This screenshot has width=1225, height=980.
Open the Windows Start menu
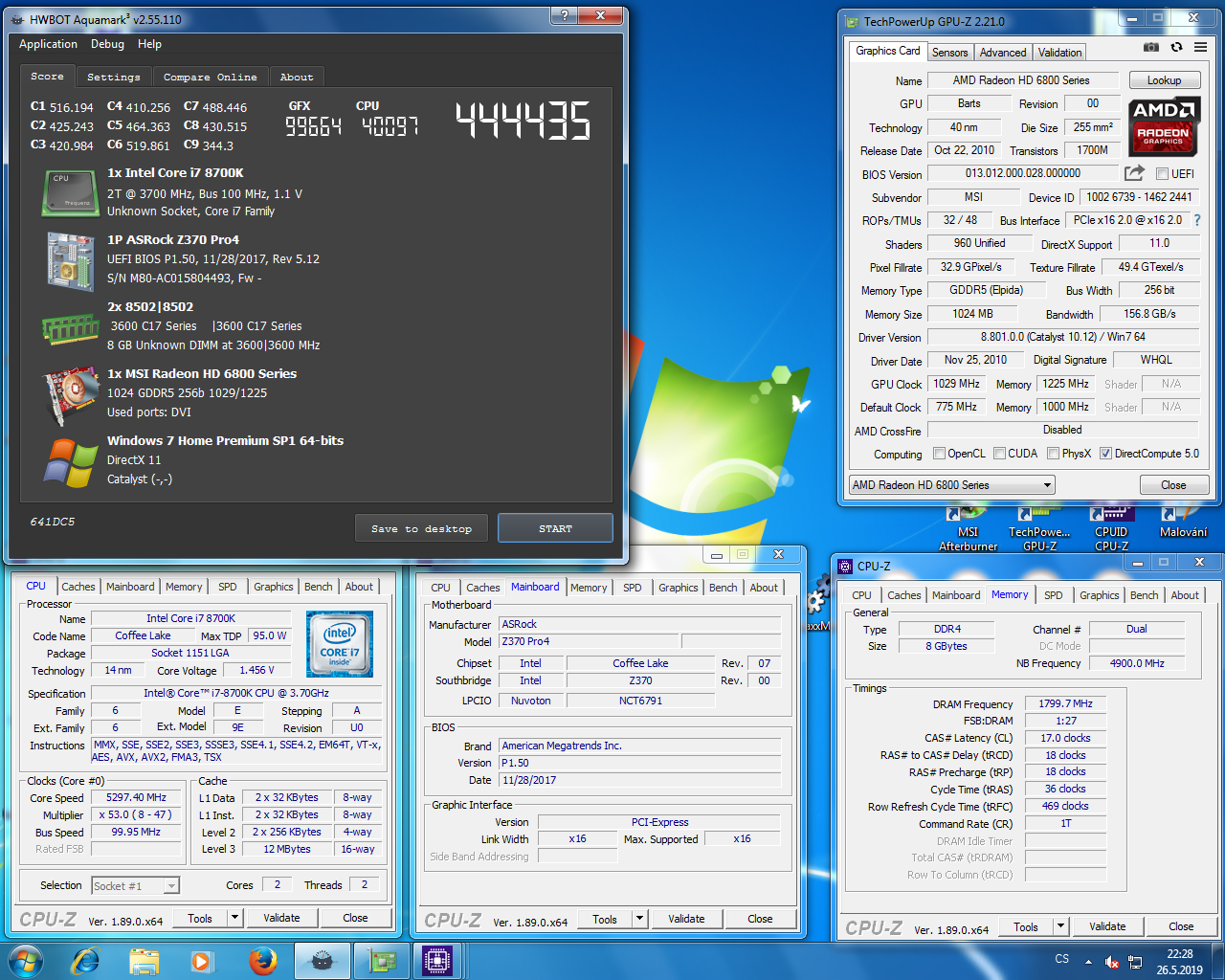point(26,960)
